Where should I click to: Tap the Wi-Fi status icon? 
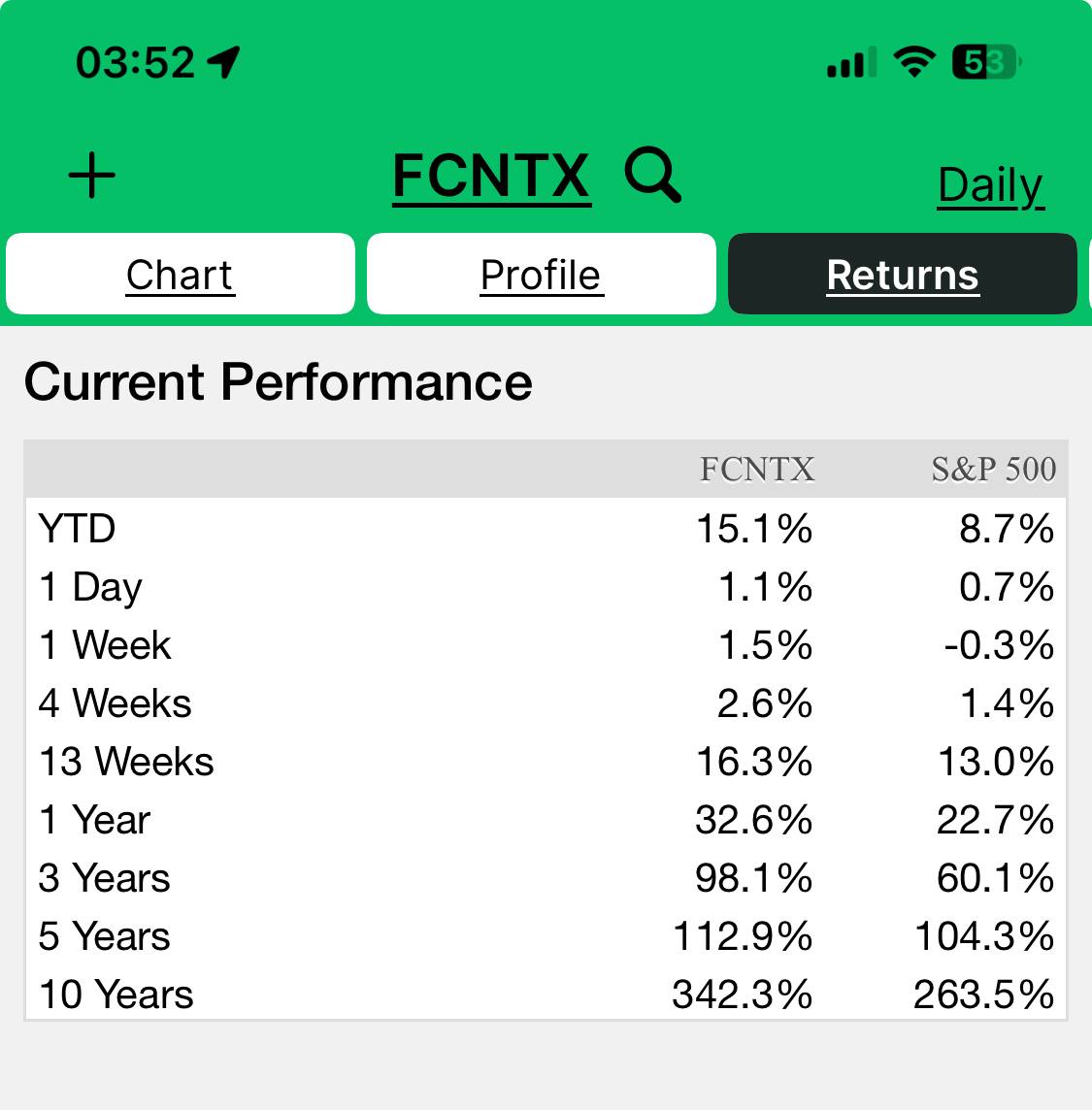pos(913,63)
